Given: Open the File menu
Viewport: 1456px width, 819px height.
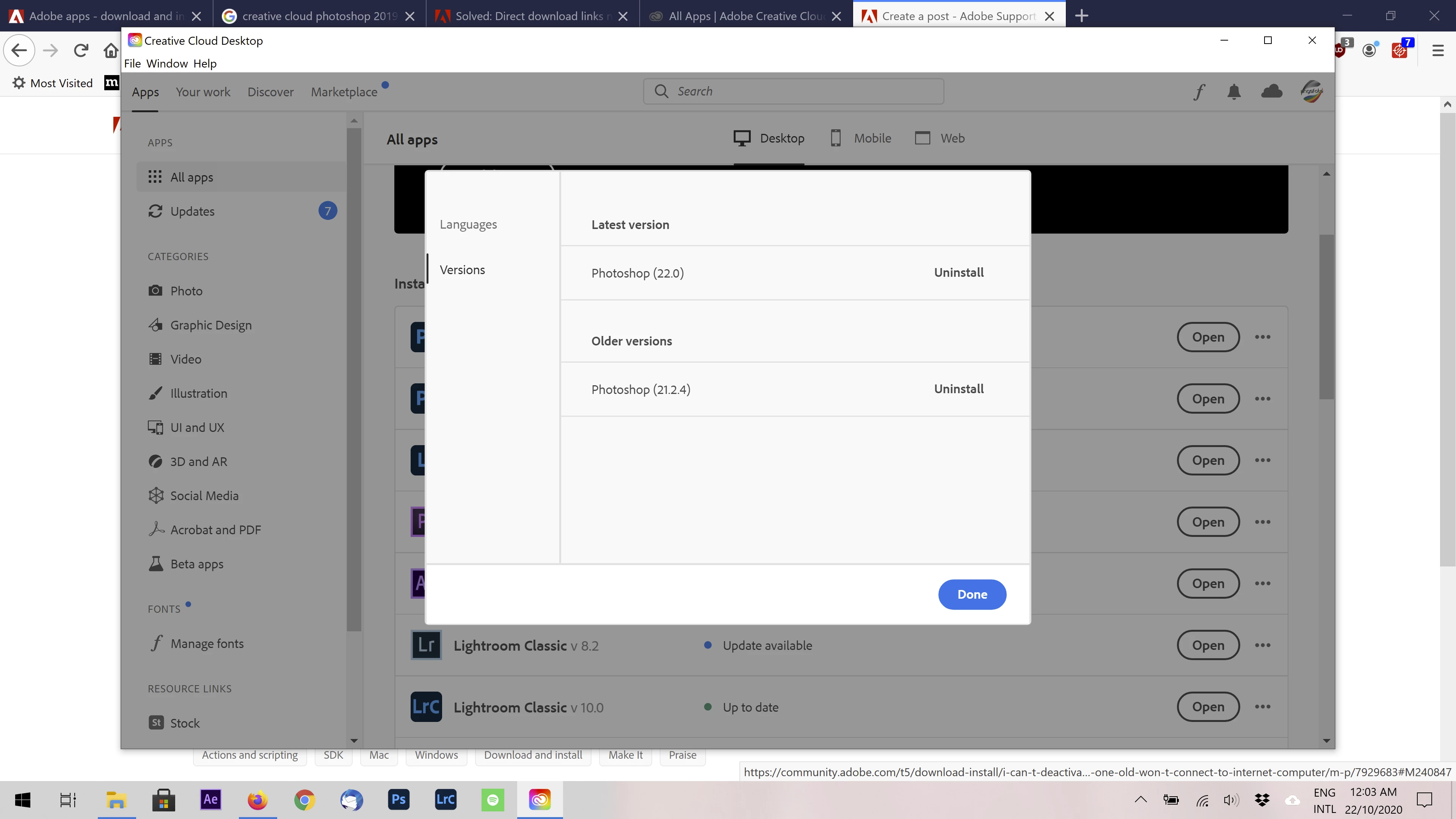Looking at the screenshot, I should (x=132, y=63).
